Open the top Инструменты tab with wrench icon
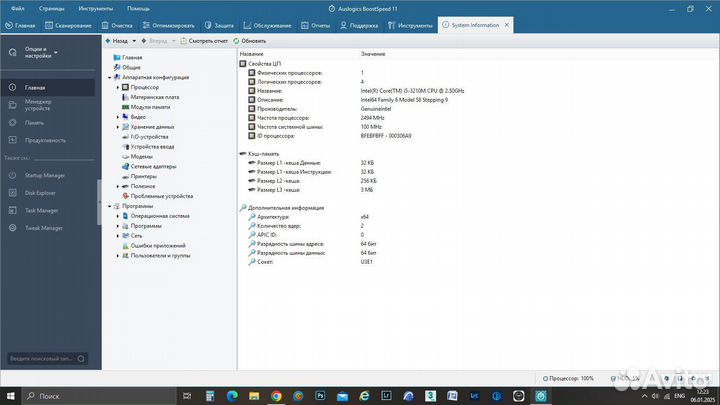The height and width of the screenshot is (405, 720). (x=410, y=25)
